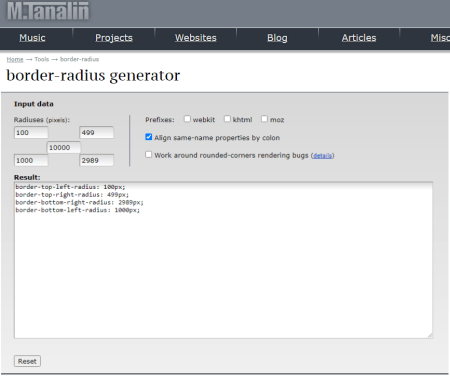450x378 pixels.
Task: Click the border-radius generator heading
Action: (x=93, y=76)
